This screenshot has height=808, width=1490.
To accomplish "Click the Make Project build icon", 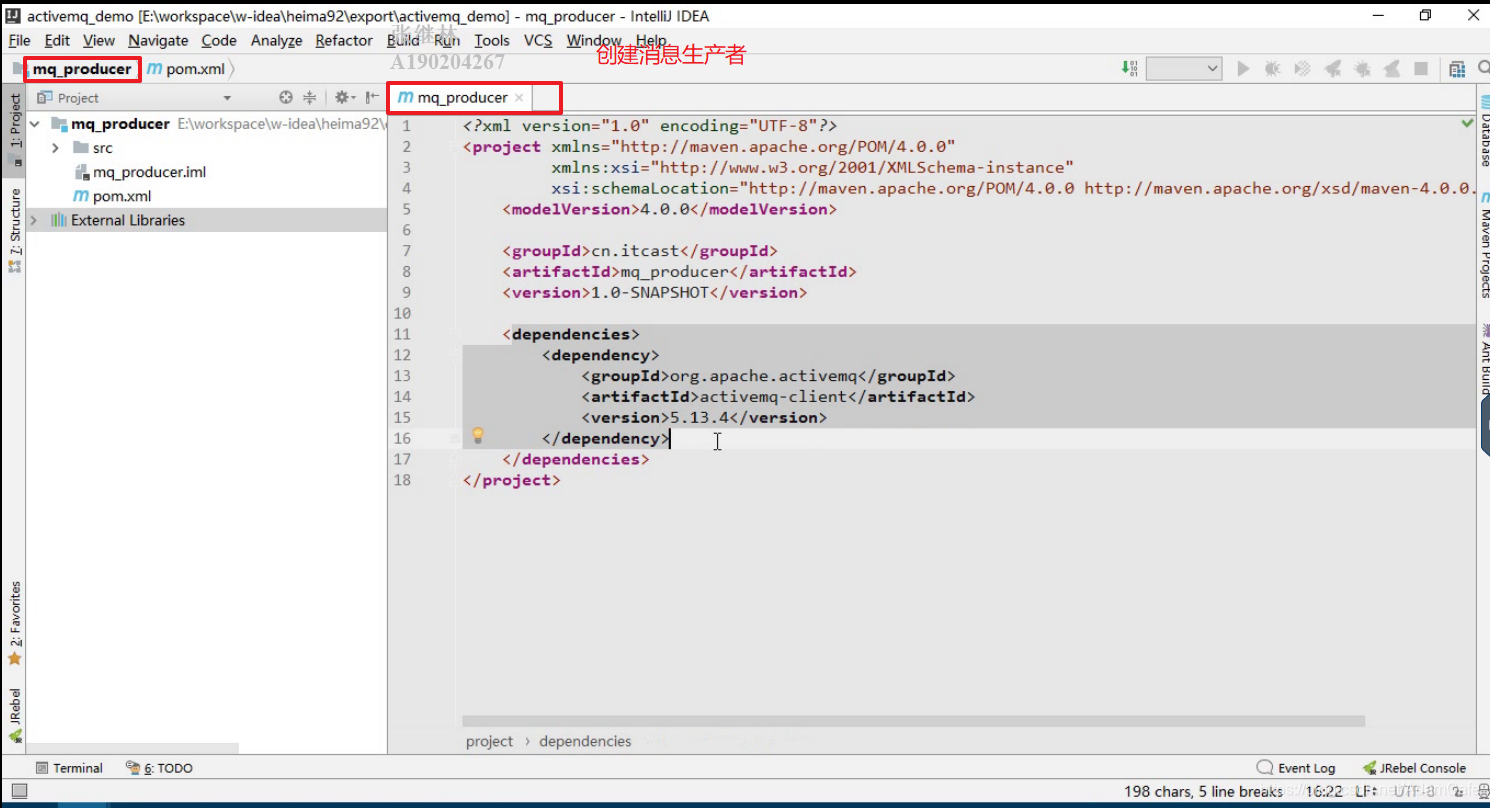I will (x=1129, y=68).
